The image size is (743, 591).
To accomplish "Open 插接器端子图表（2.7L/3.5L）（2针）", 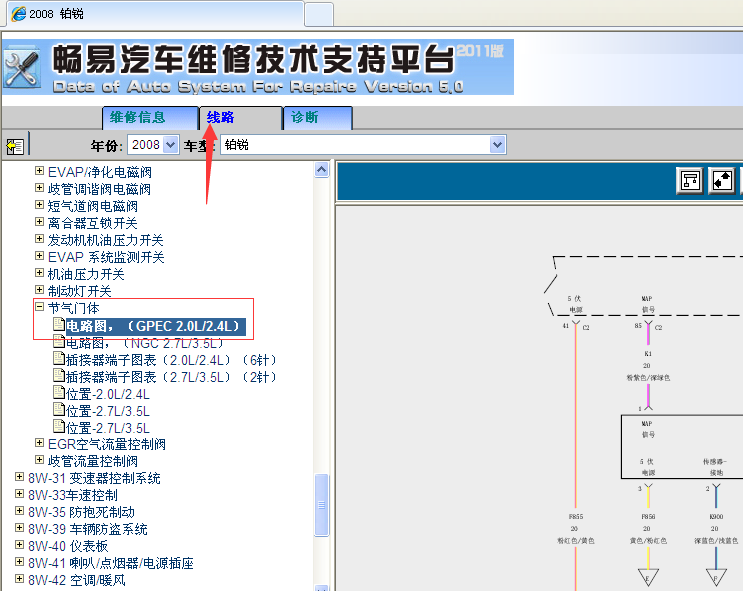I will pos(171,377).
